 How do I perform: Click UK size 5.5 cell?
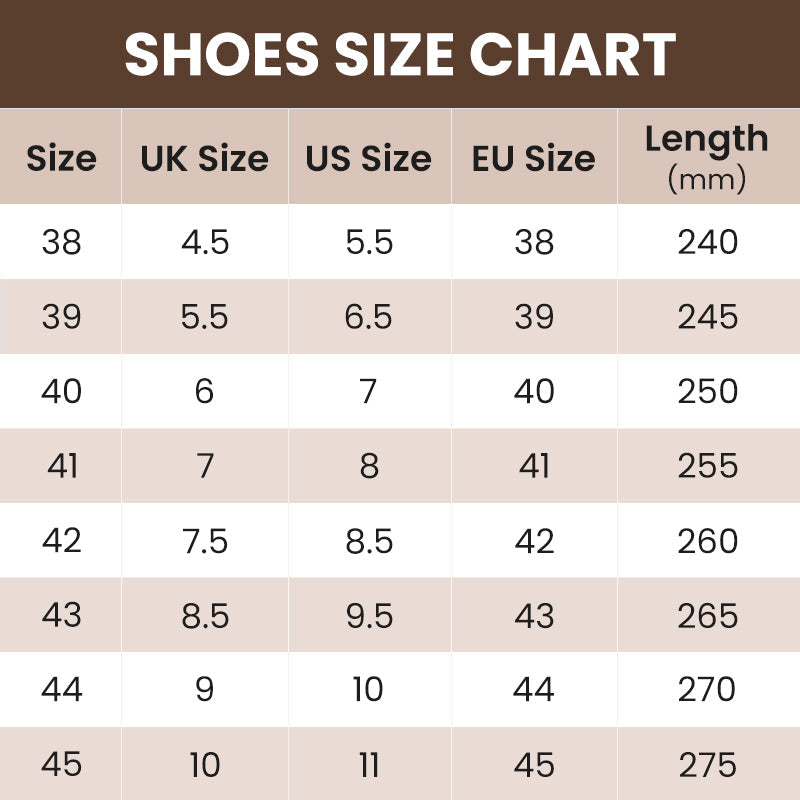[205, 317]
